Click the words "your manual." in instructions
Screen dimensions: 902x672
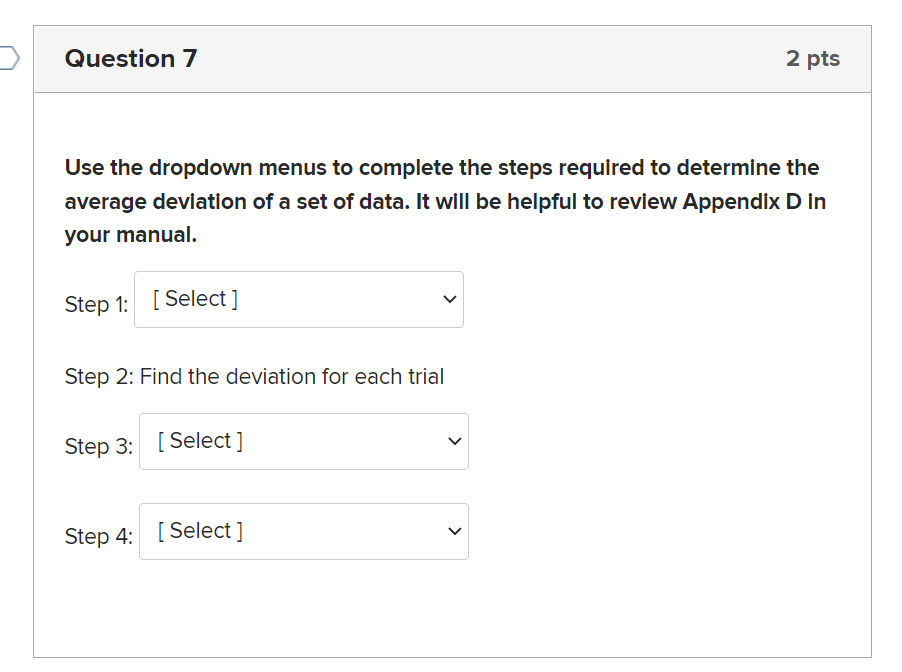131,236
